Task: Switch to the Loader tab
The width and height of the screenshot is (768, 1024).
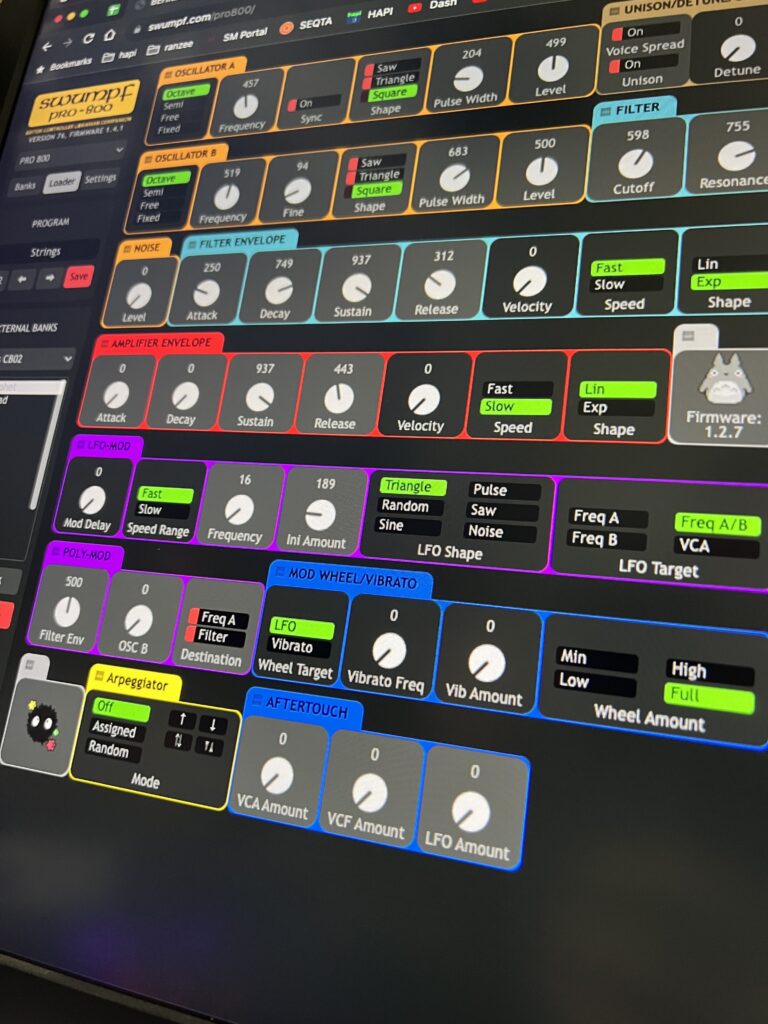Action: [x=62, y=182]
